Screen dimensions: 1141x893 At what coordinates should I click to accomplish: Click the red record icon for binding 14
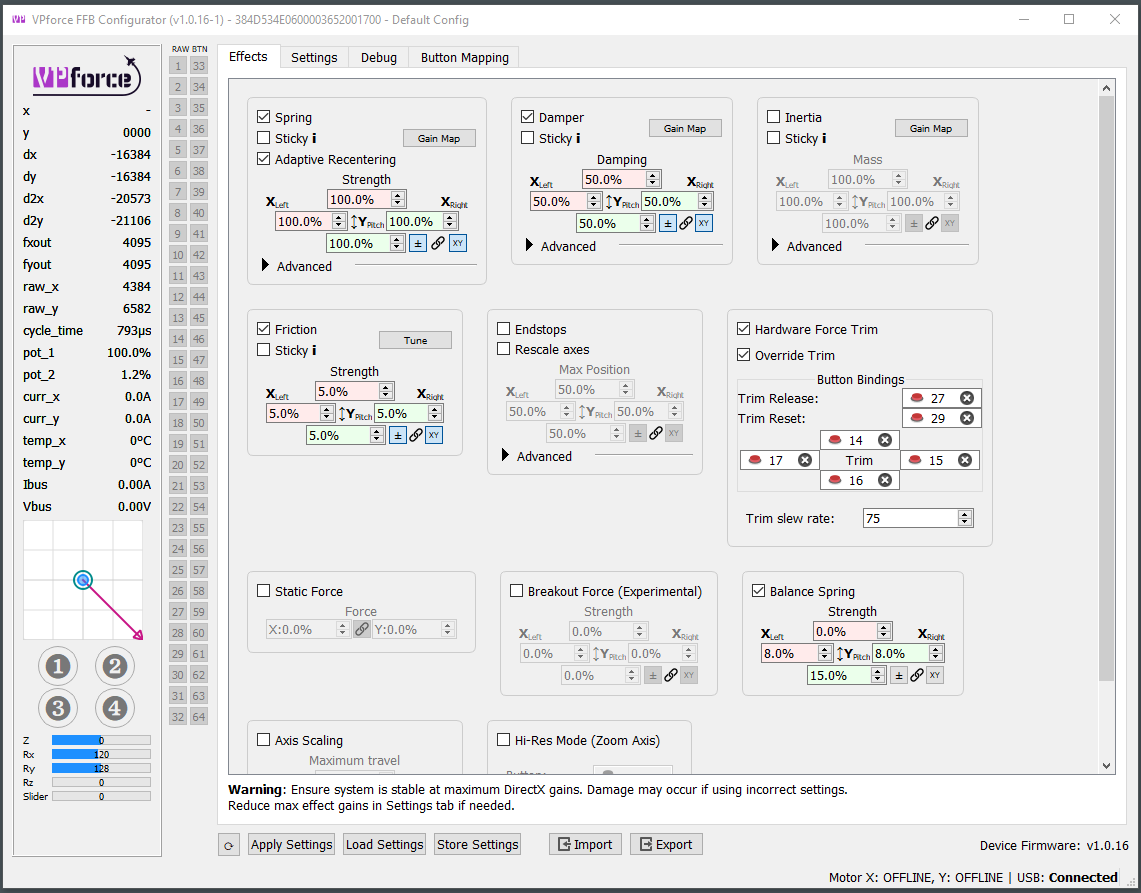click(835, 440)
